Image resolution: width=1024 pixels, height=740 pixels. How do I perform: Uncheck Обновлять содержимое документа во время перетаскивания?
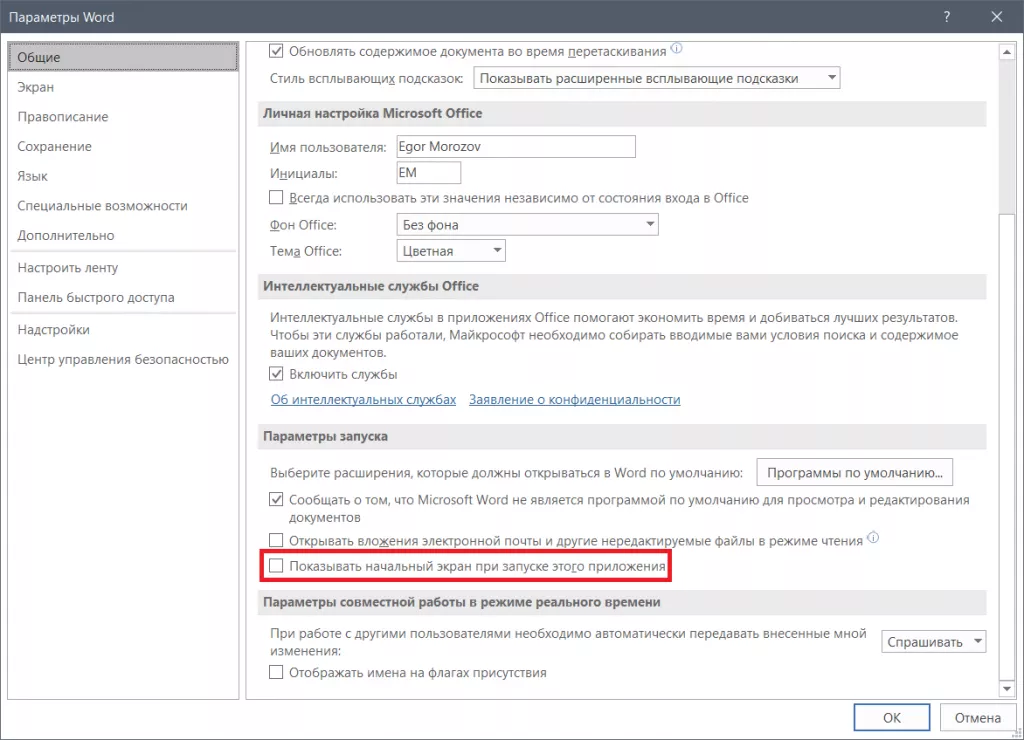pos(276,51)
